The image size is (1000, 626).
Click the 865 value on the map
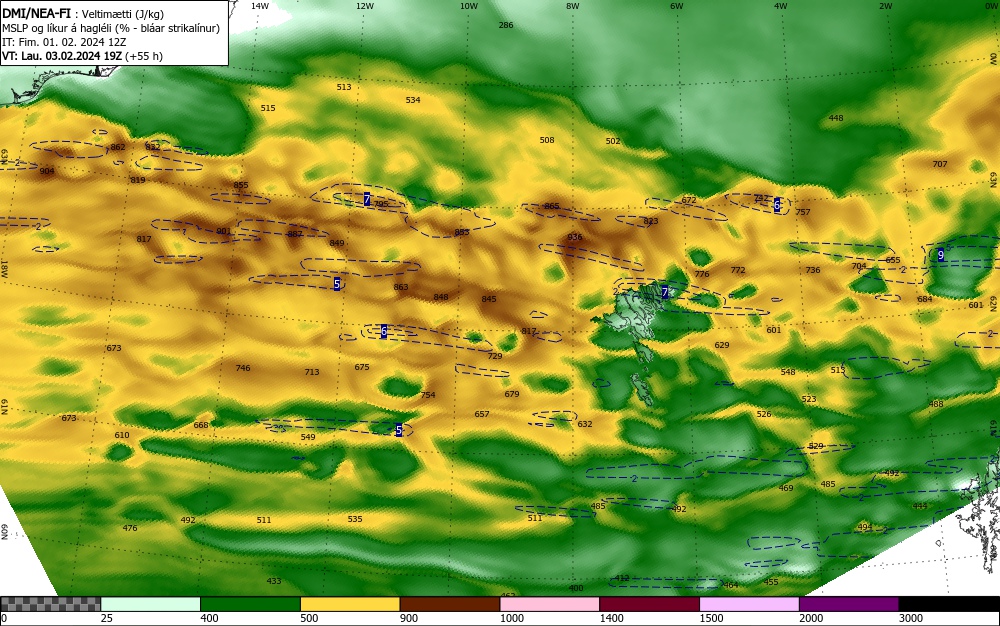552,207
